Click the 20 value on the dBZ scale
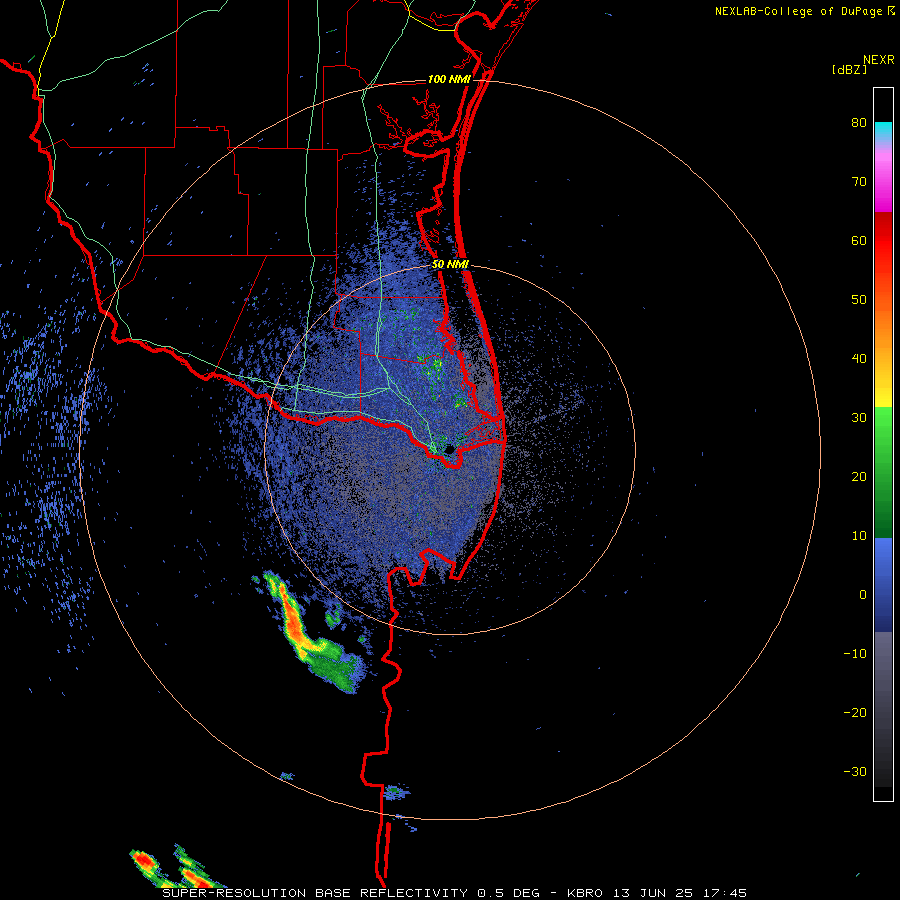900x900 pixels. pos(859,476)
